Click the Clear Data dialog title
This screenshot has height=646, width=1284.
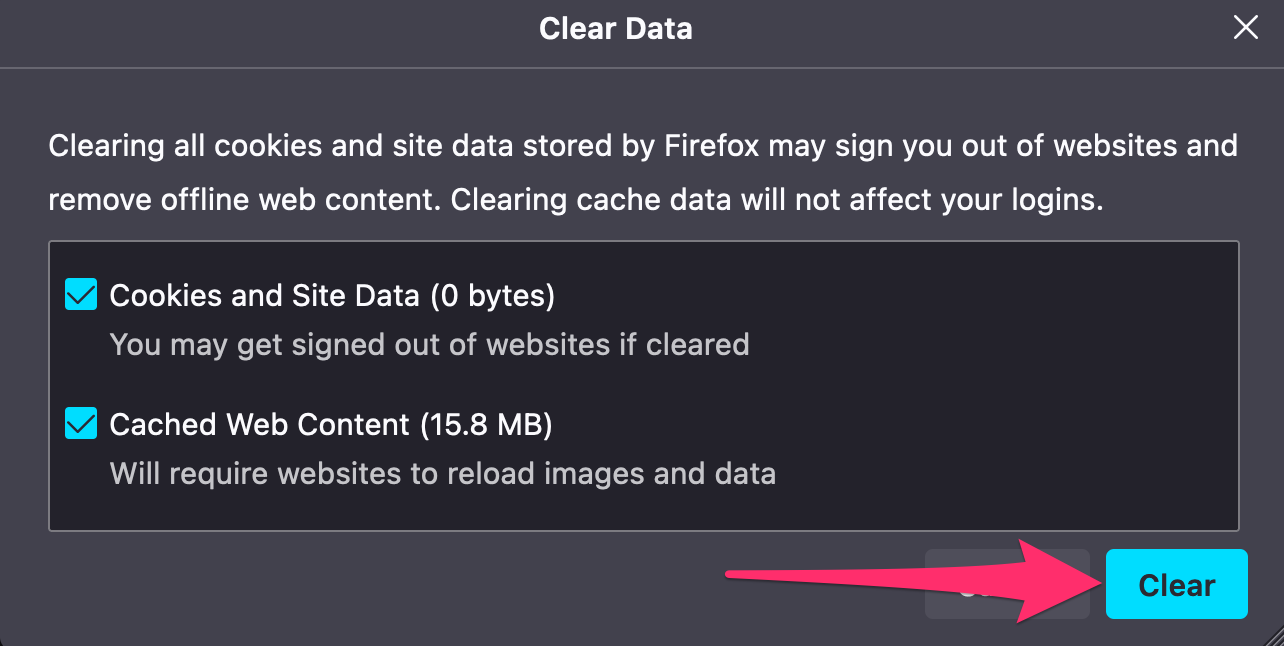click(x=616, y=28)
